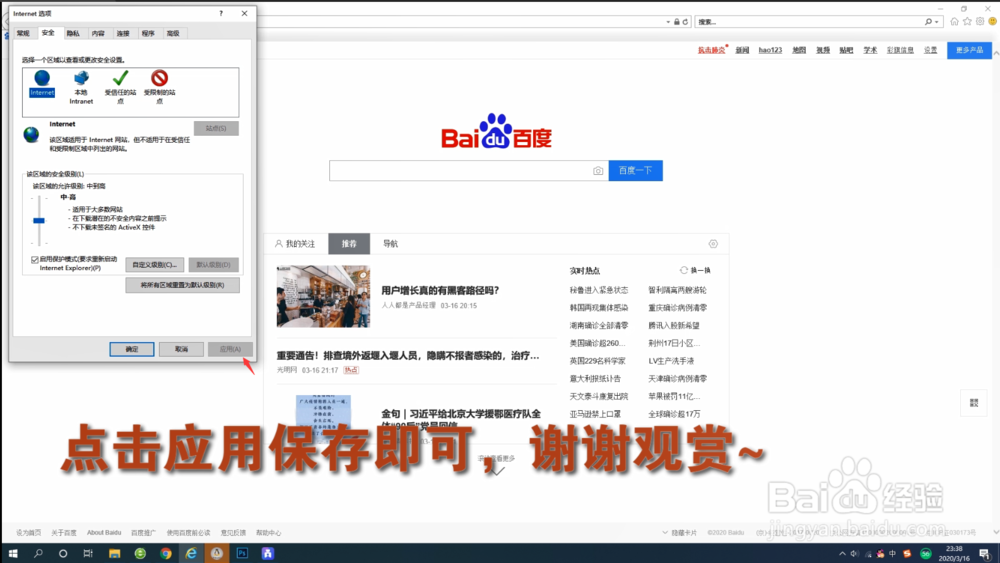Open the notification center icon
Screen dimensions: 1000x563
point(985,553)
